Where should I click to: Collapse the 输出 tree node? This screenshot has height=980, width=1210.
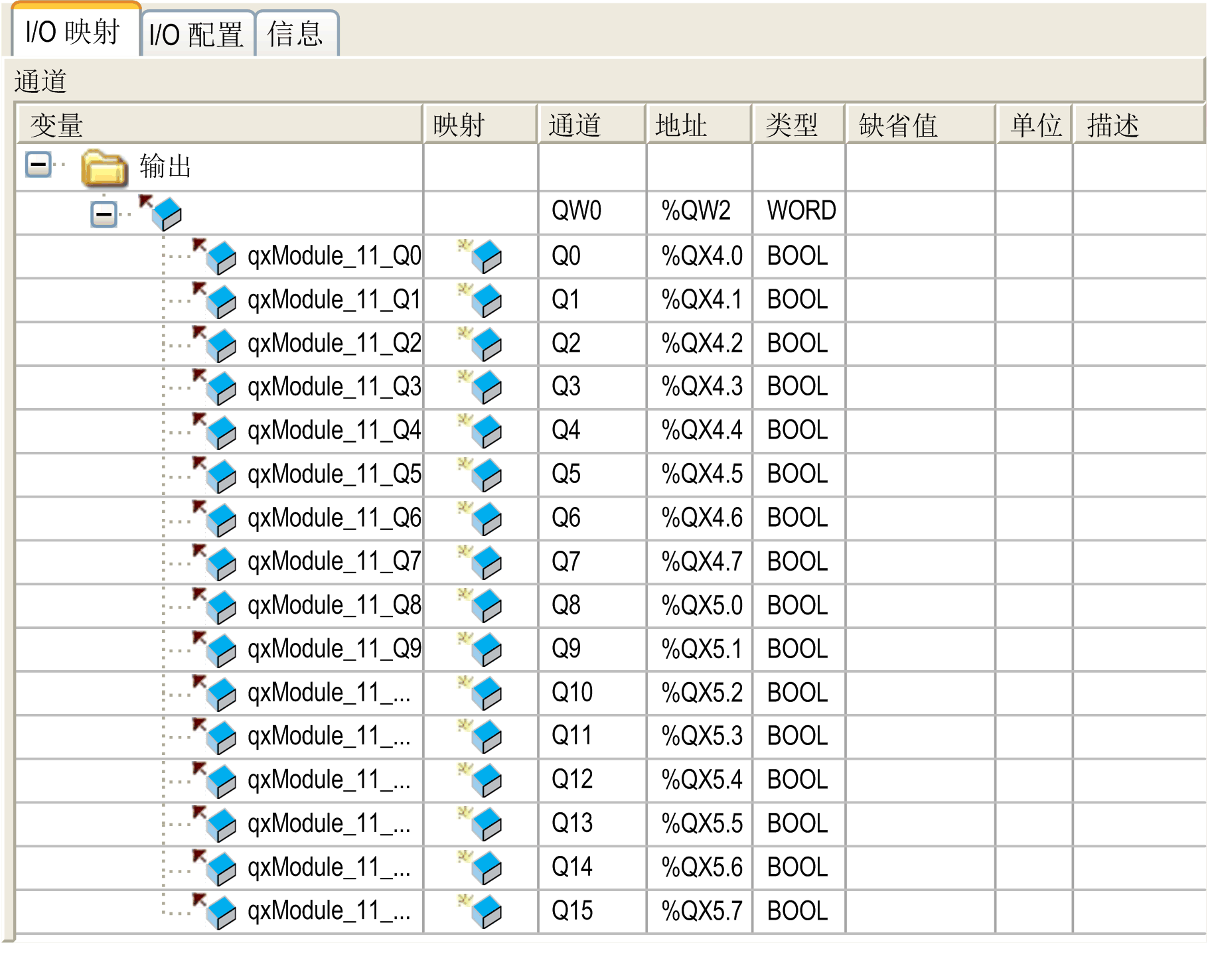click(38, 164)
